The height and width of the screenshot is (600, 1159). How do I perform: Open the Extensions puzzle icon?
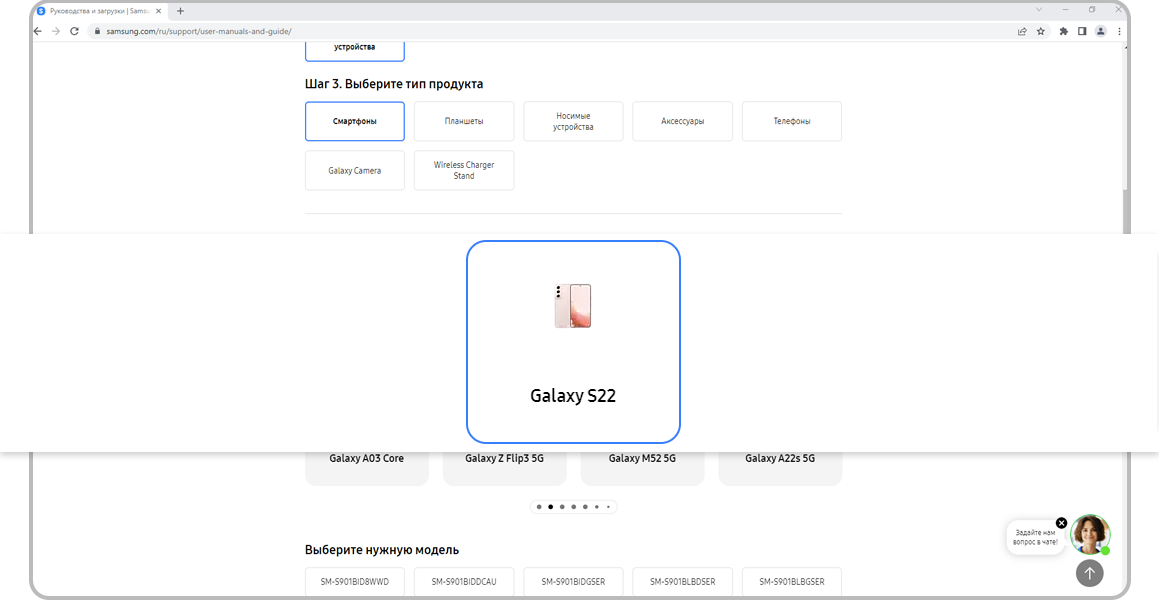[1064, 31]
